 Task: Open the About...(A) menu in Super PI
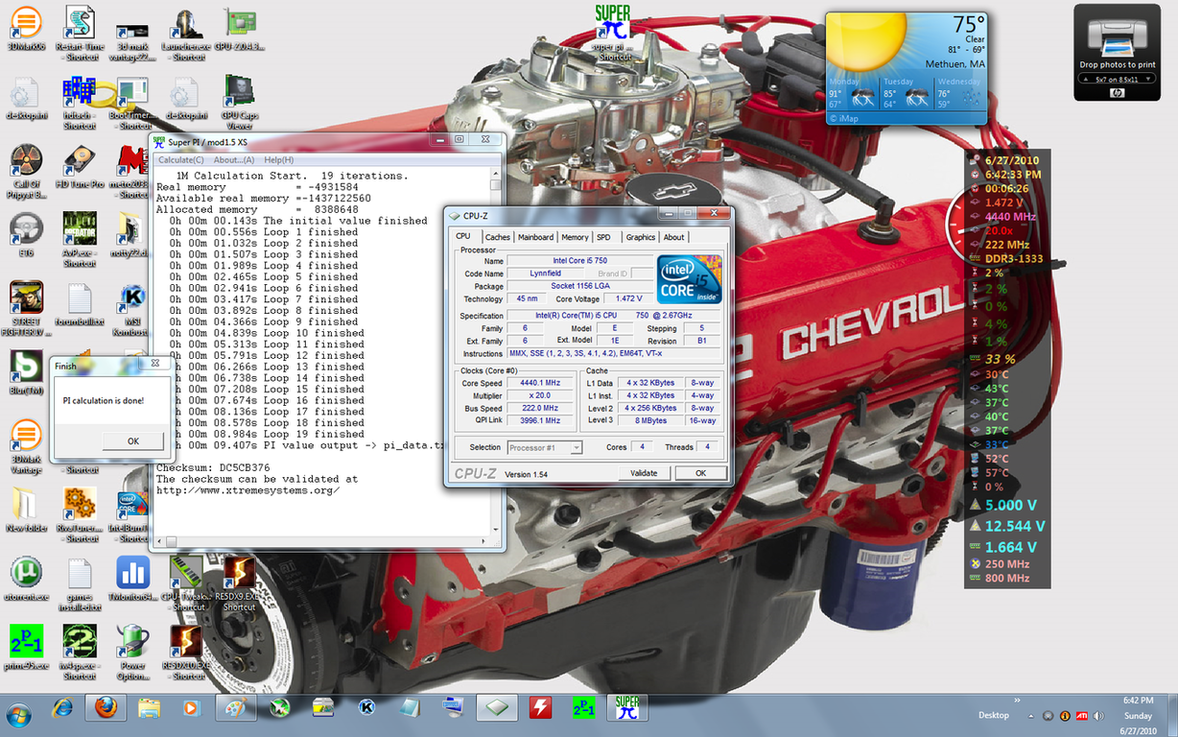coord(234,160)
